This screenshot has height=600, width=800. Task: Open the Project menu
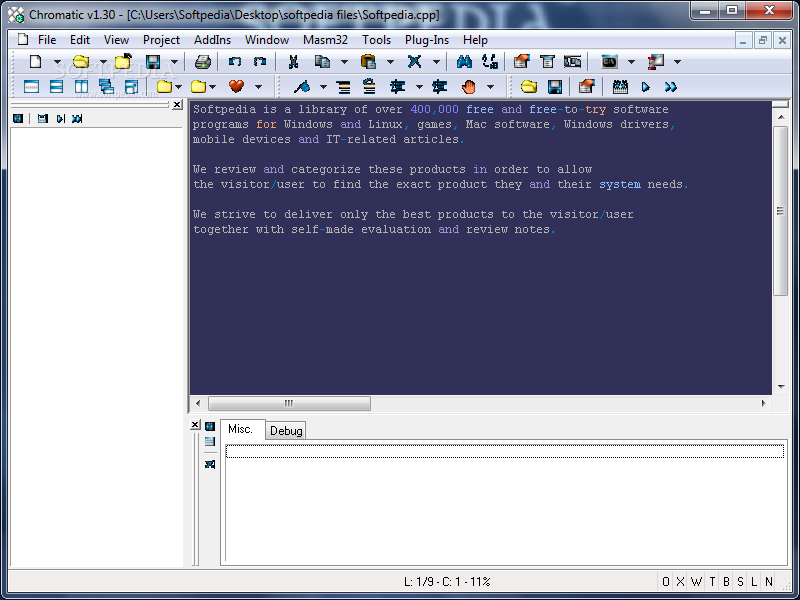161,40
